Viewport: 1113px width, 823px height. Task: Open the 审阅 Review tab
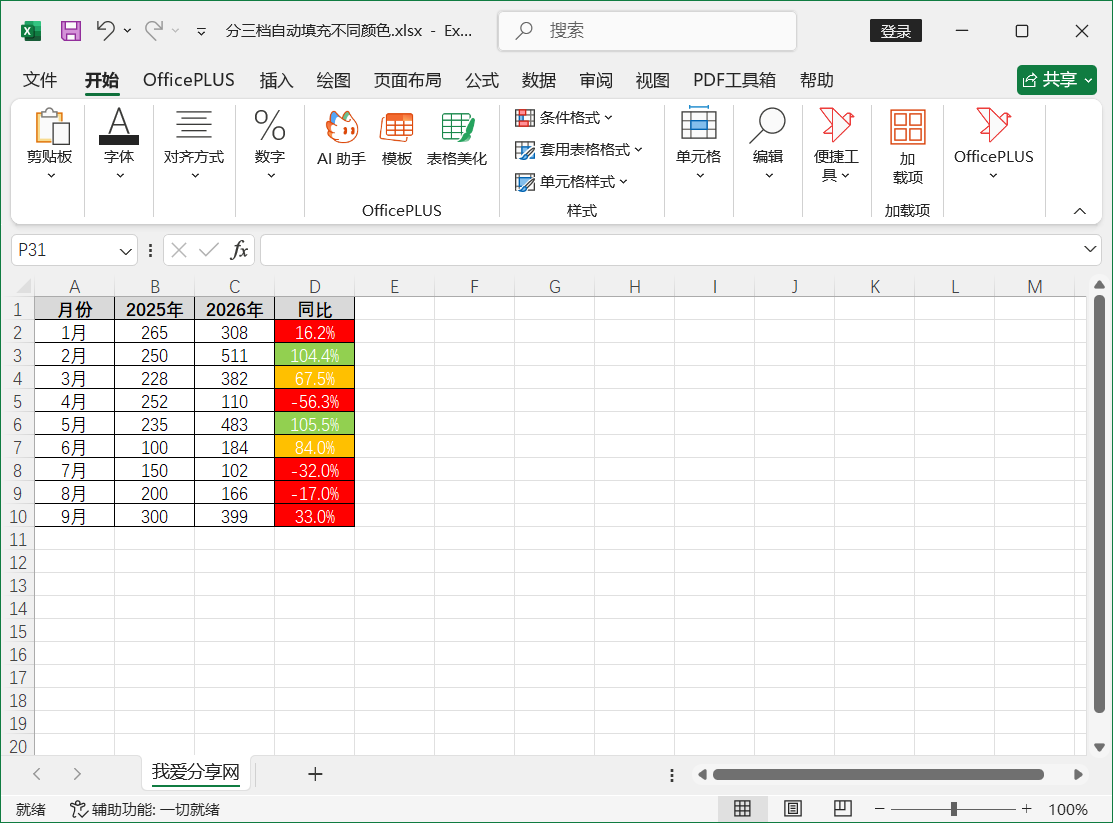click(x=596, y=80)
